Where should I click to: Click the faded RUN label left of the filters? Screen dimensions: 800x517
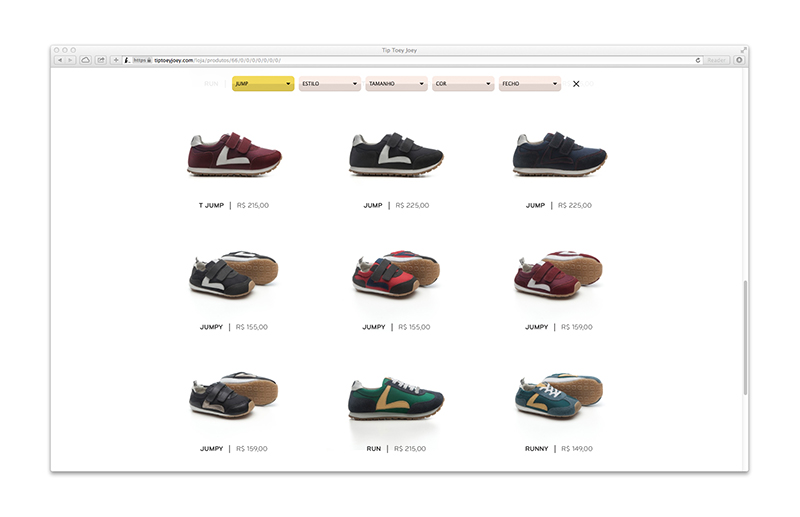211,84
